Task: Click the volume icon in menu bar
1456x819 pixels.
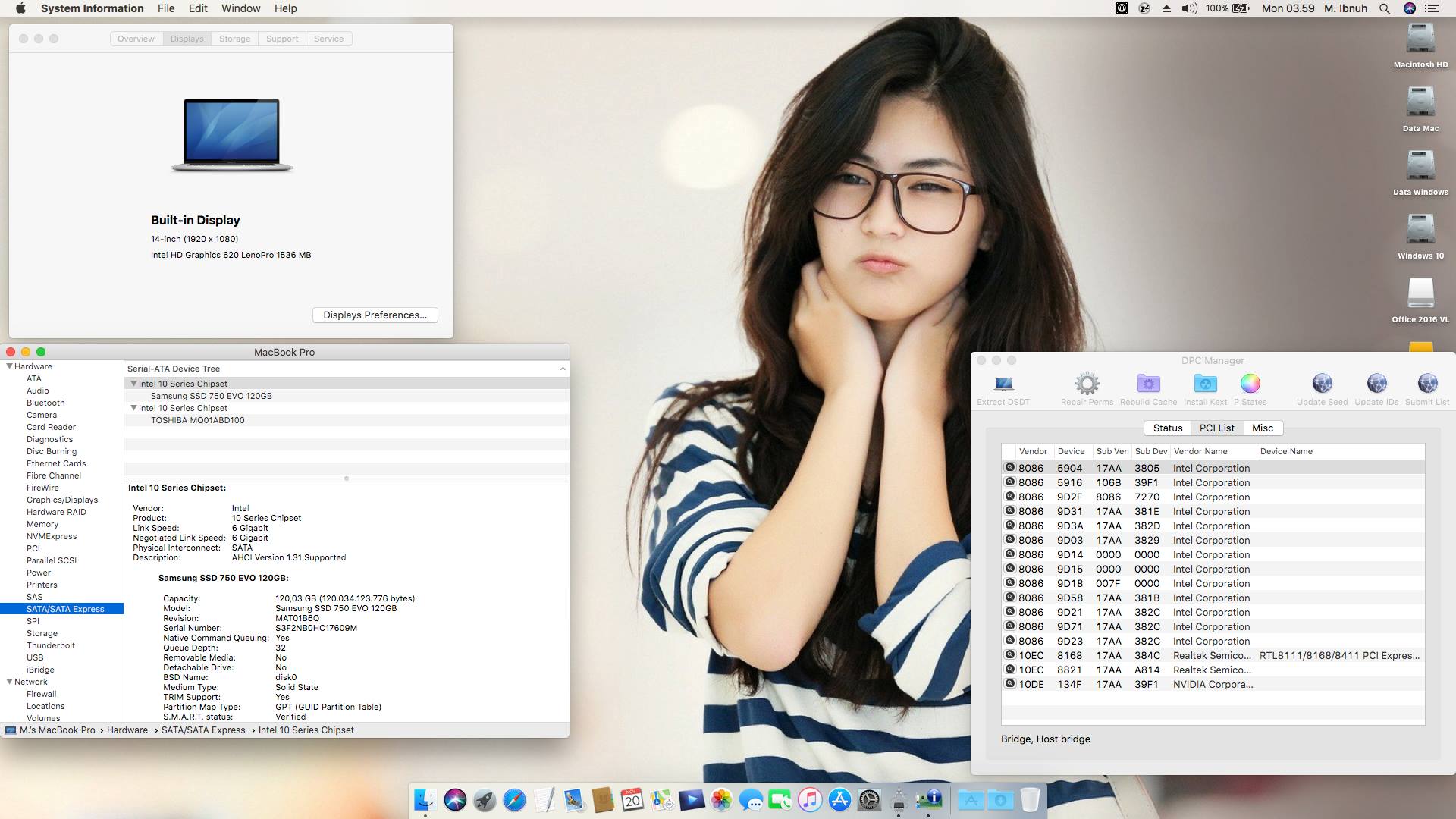Action: point(1188,8)
